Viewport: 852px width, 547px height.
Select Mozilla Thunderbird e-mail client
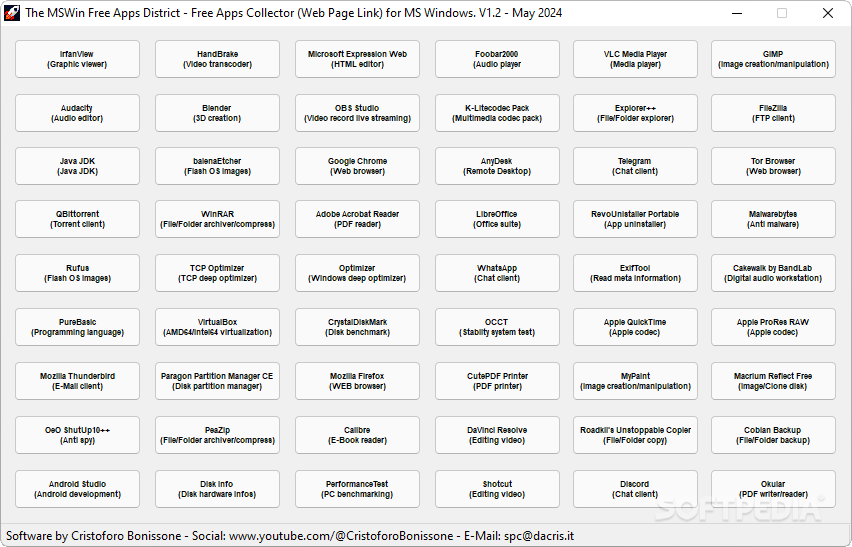(x=77, y=381)
